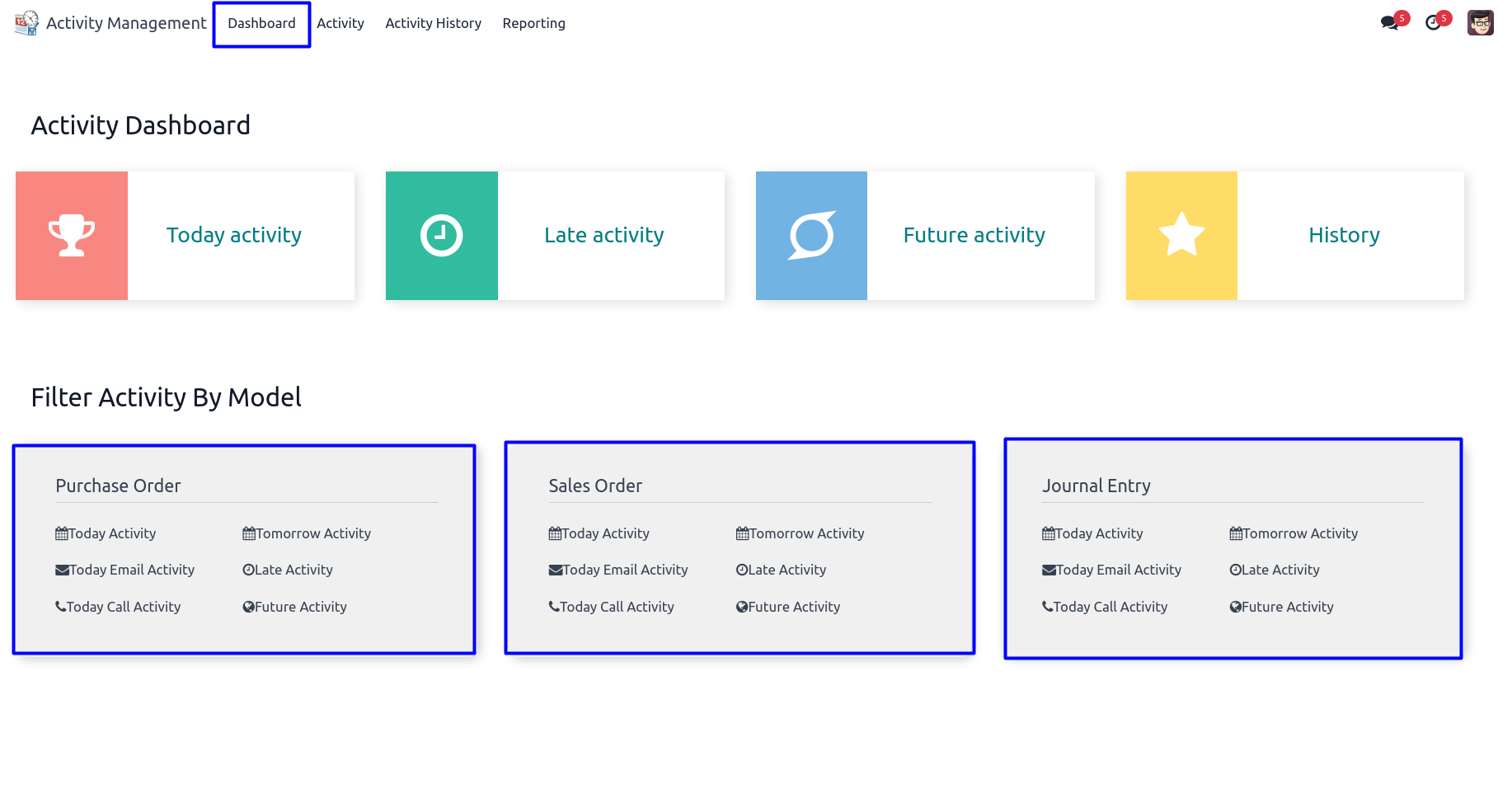Open the user avatar menu

(x=1480, y=23)
